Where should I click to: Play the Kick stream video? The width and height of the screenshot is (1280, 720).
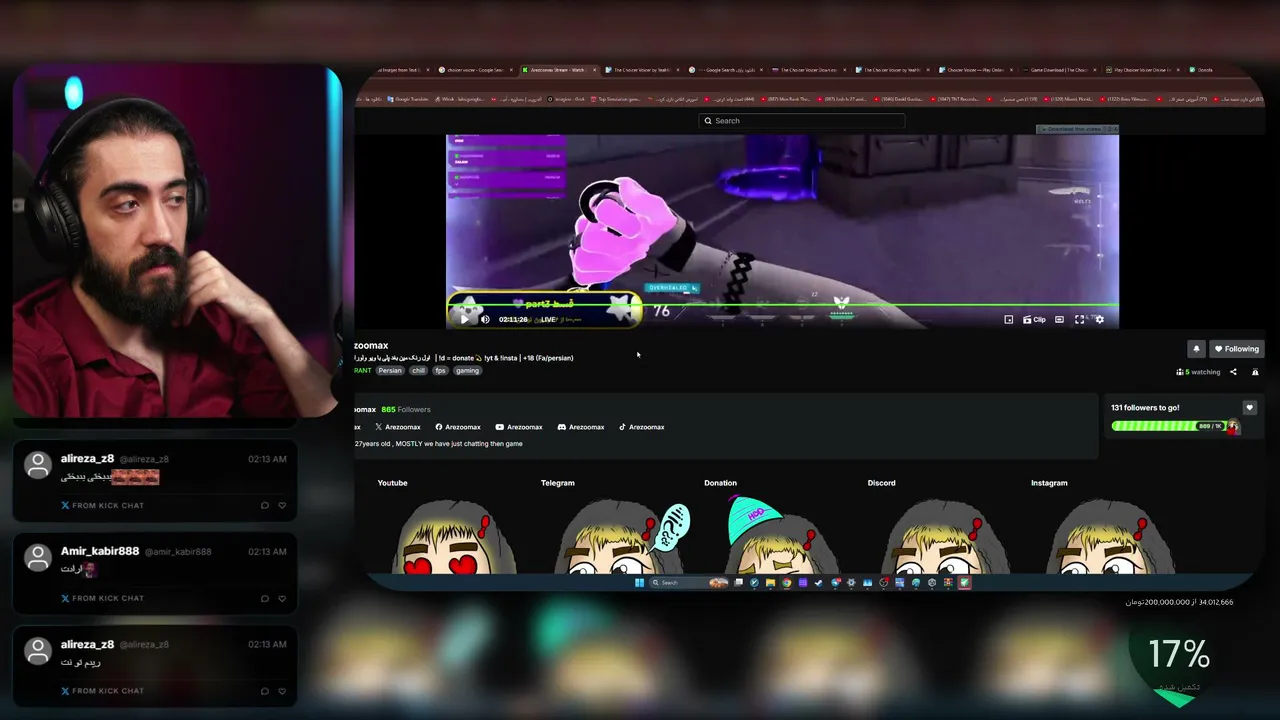464,319
